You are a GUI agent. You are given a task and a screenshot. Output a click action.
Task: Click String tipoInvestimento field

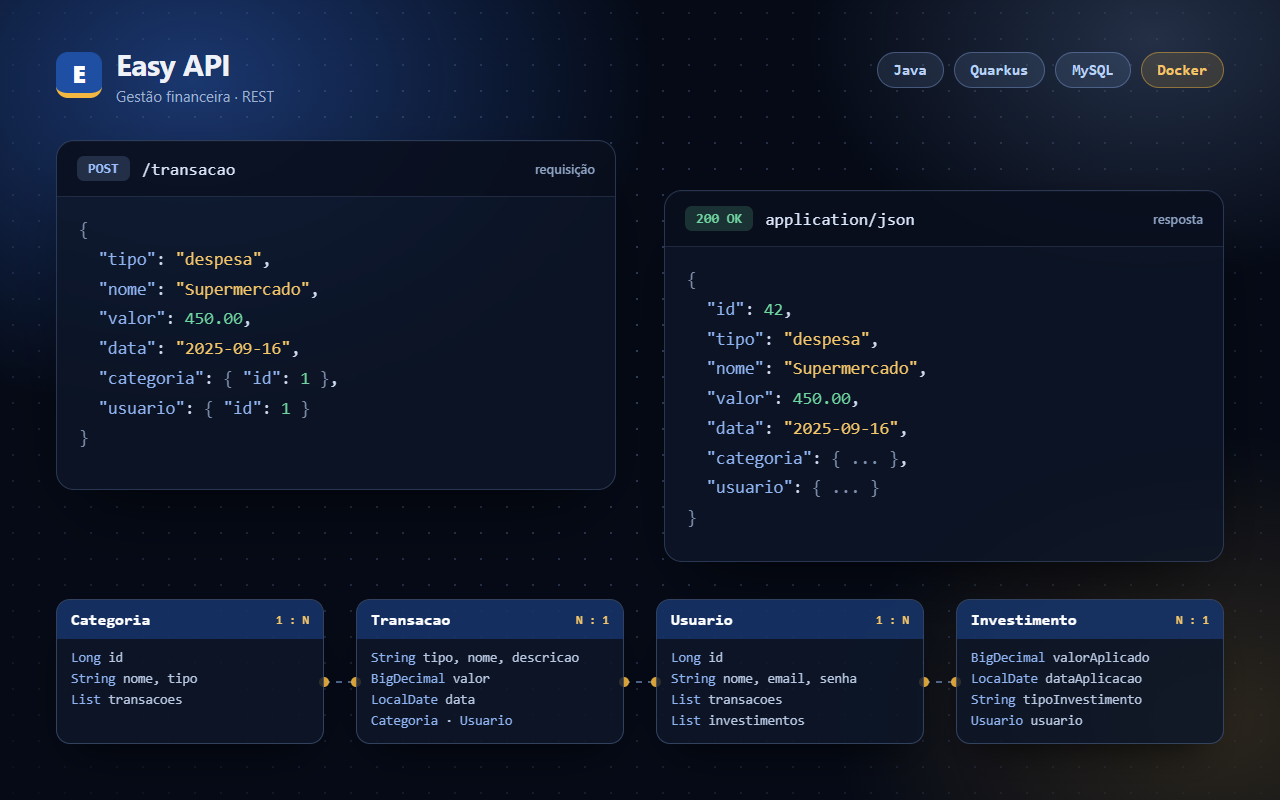(x=1056, y=700)
